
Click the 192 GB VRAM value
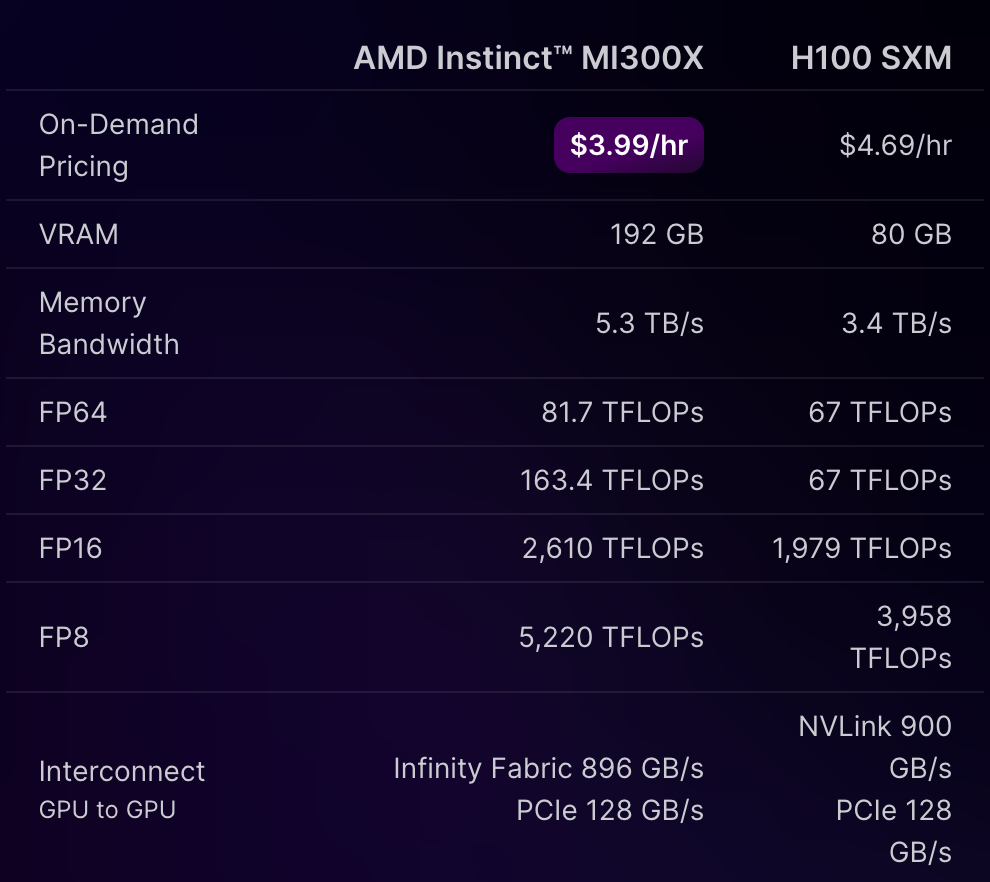coord(656,234)
